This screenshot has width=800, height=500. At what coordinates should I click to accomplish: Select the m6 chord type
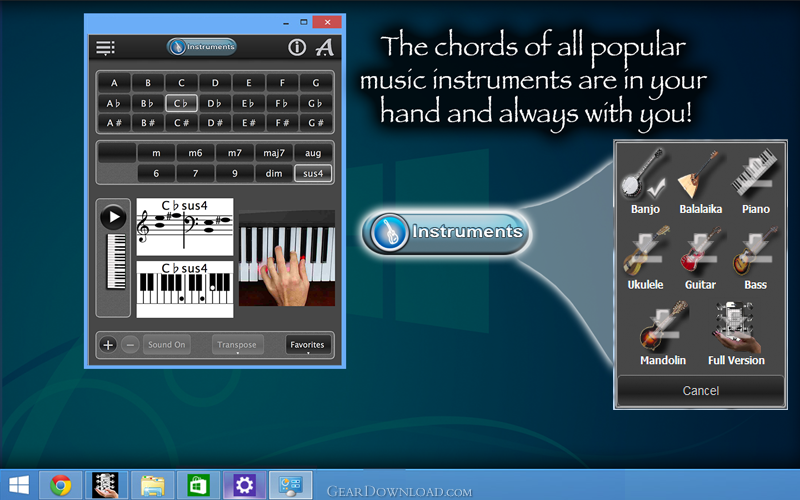[195, 153]
